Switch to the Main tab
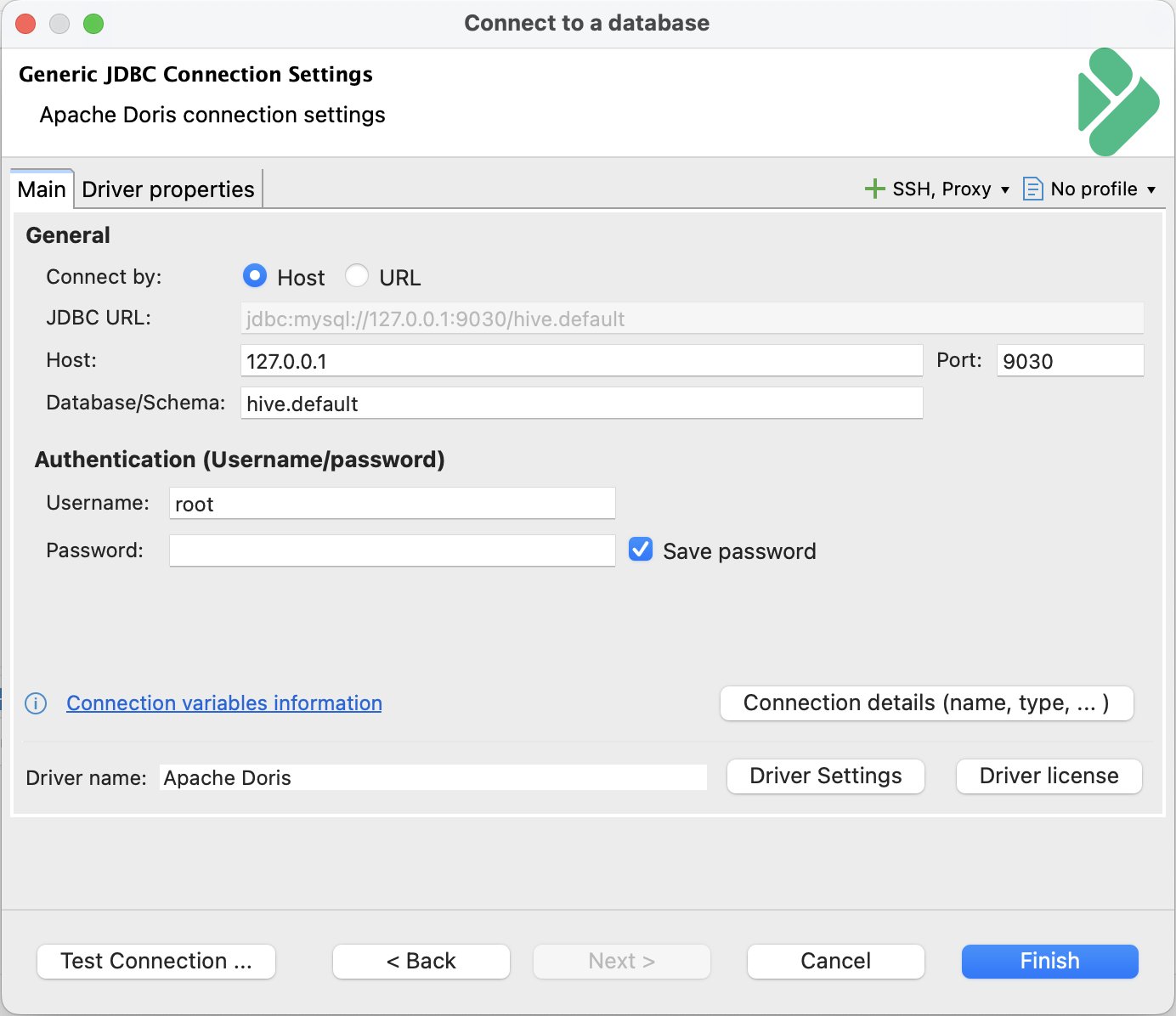Screen dimensions: 1176x1016 click(42, 189)
